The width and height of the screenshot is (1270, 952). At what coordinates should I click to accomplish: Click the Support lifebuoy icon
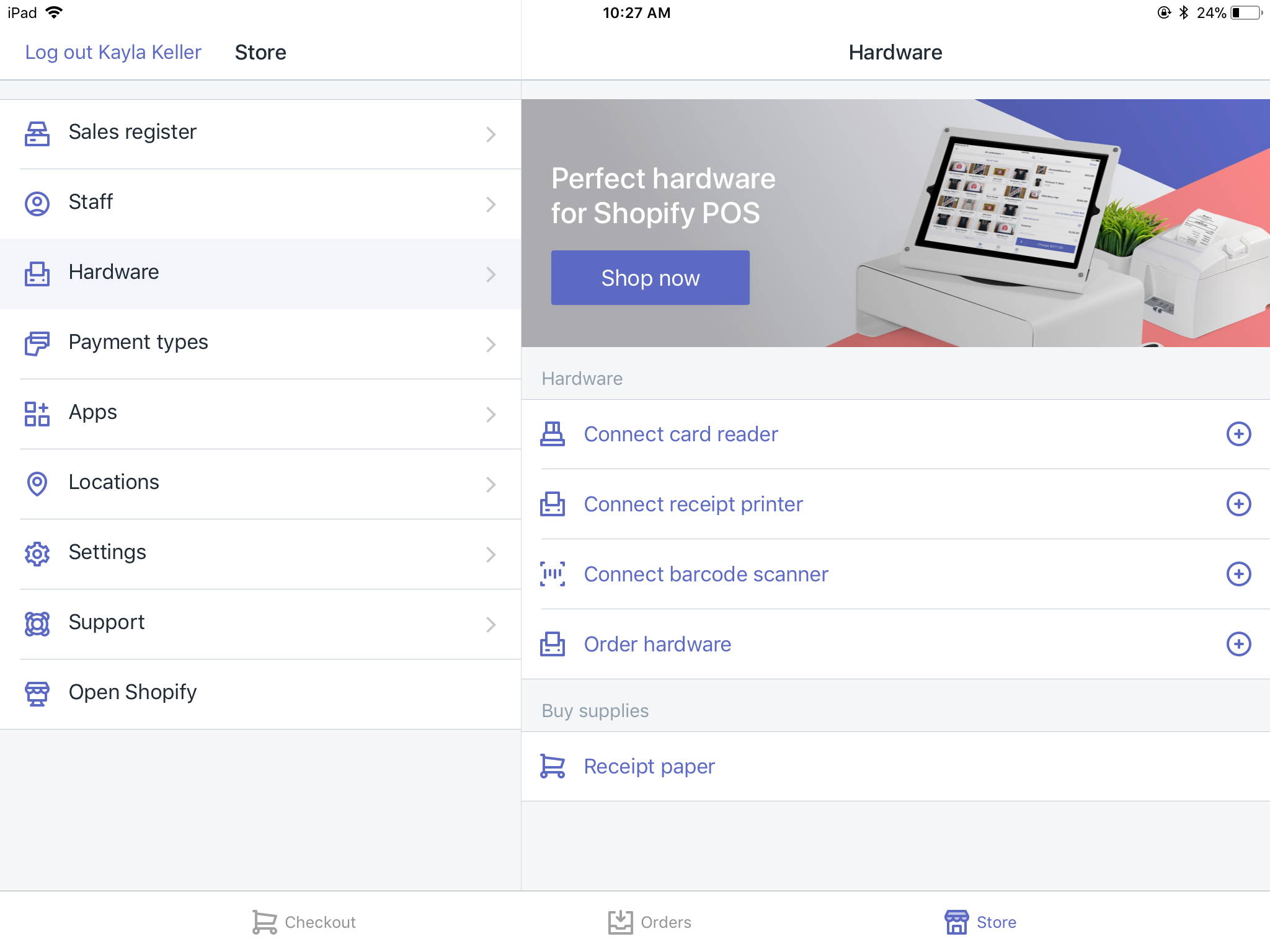pos(37,624)
